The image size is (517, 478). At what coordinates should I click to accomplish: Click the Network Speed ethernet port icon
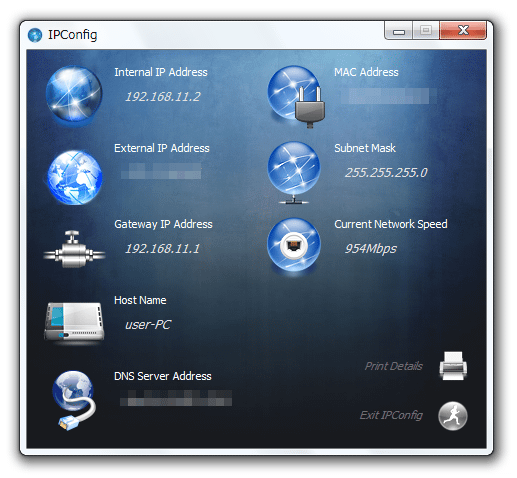(x=294, y=245)
